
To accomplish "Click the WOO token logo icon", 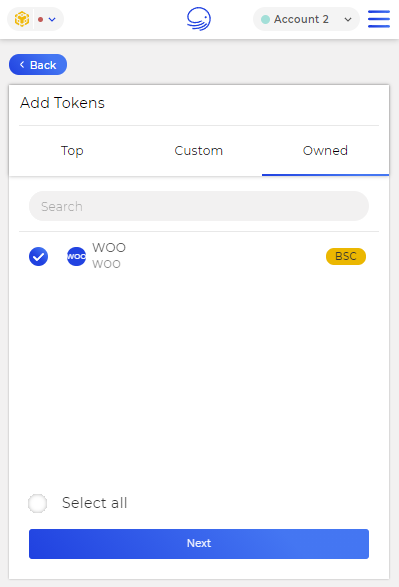I will [x=76, y=256].
